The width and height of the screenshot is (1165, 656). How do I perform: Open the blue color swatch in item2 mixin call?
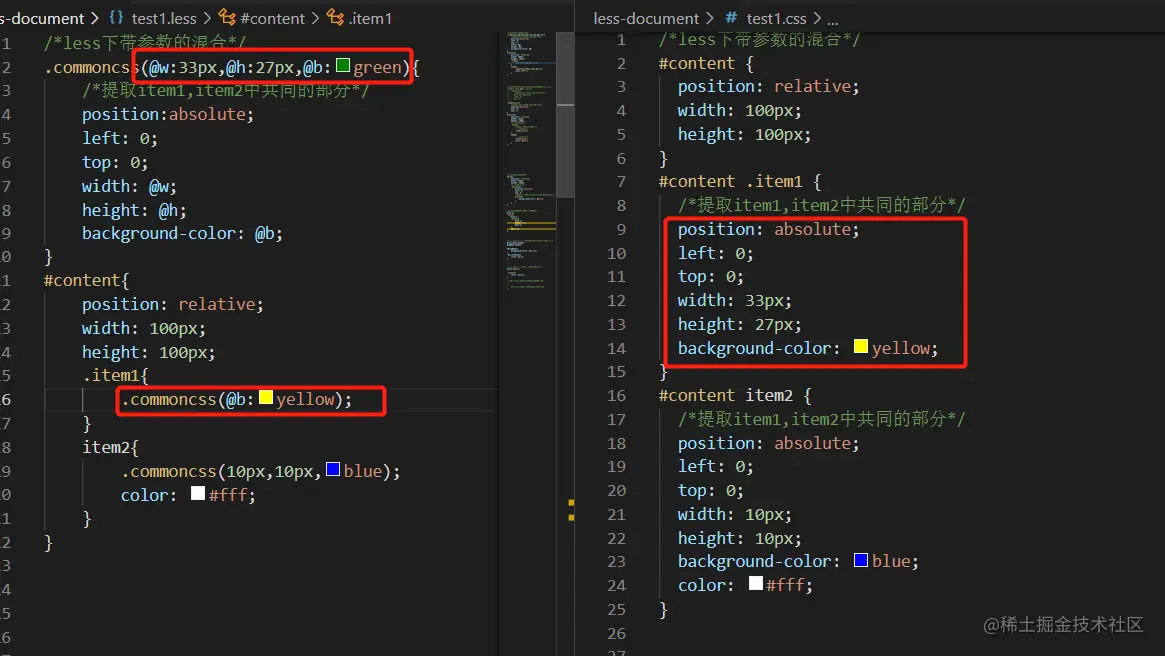[333, 469]
